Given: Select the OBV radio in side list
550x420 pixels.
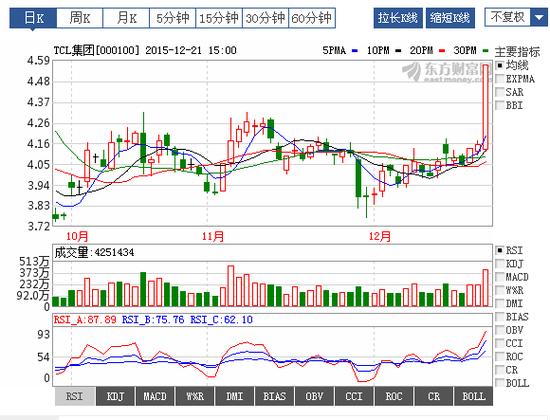Looking at the screenshot, I should (x=500, y=330).
